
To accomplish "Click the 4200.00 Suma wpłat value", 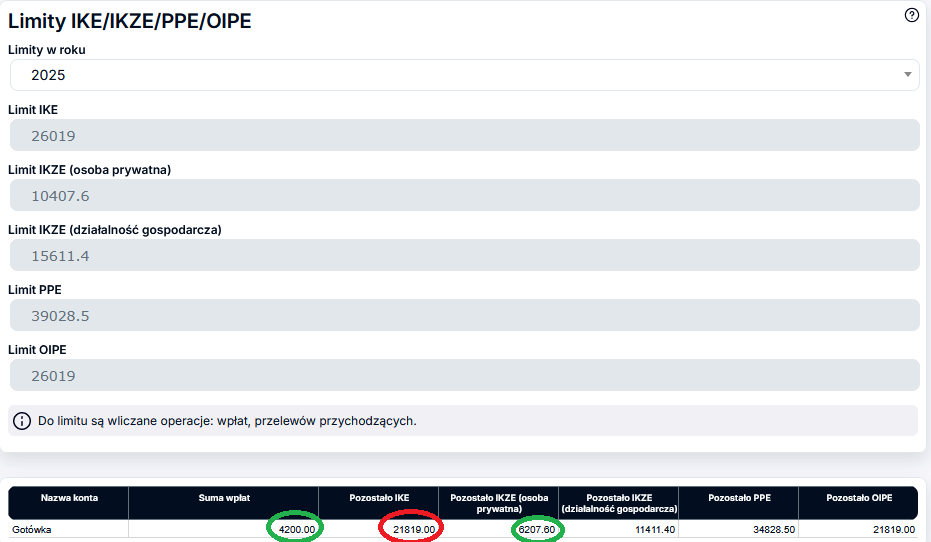I will [296, 529].
